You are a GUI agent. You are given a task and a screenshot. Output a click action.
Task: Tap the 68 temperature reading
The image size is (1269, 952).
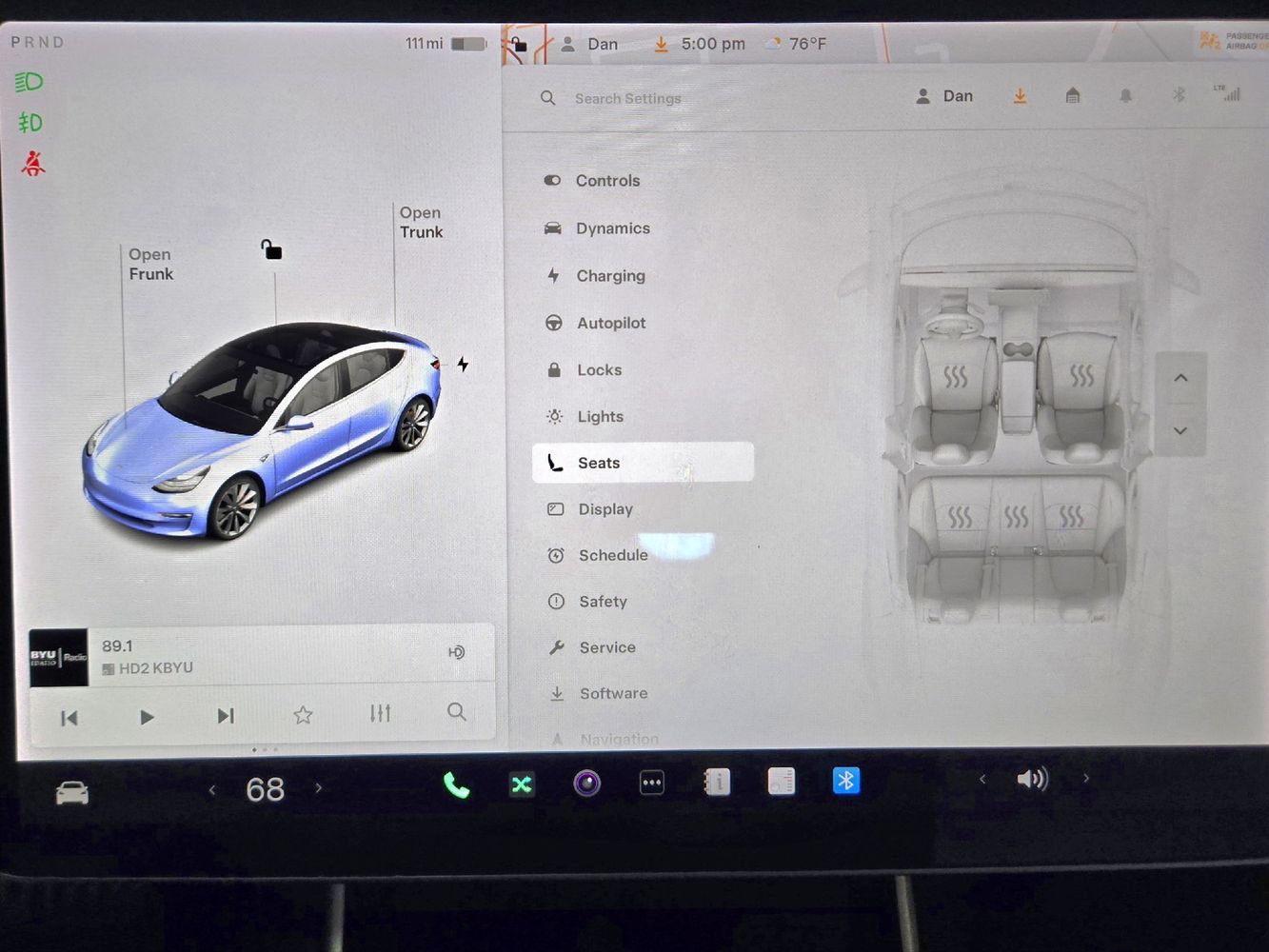(265, 789)
